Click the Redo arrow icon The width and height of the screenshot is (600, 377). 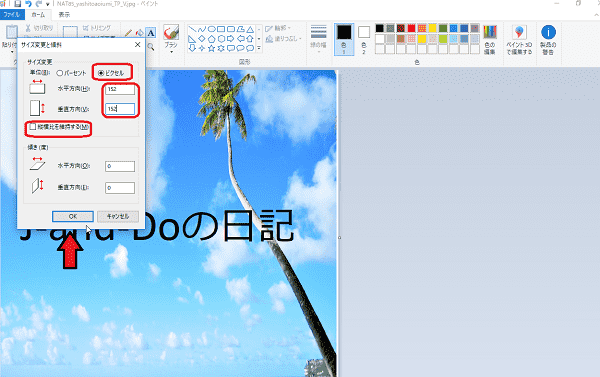(39, 4)
